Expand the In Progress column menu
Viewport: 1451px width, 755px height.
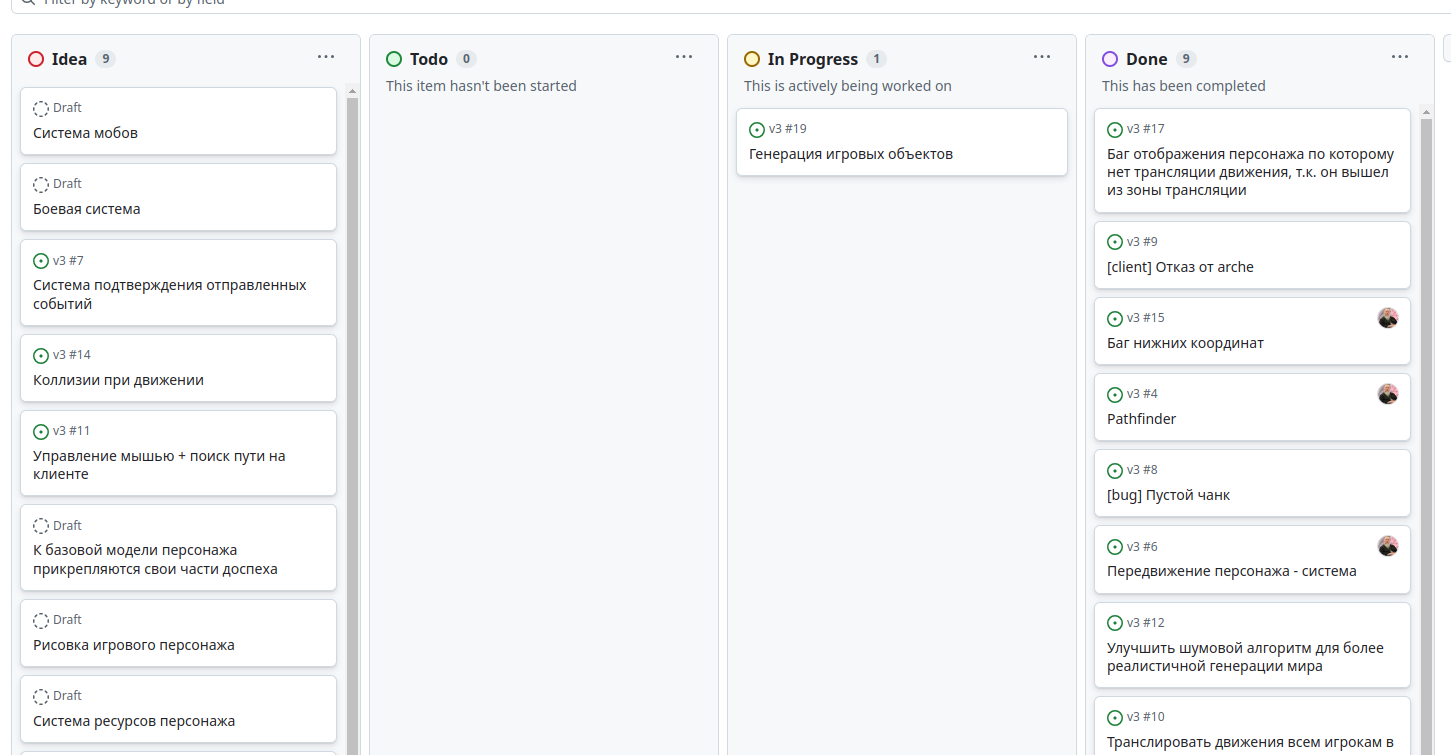pos(1042,57)
